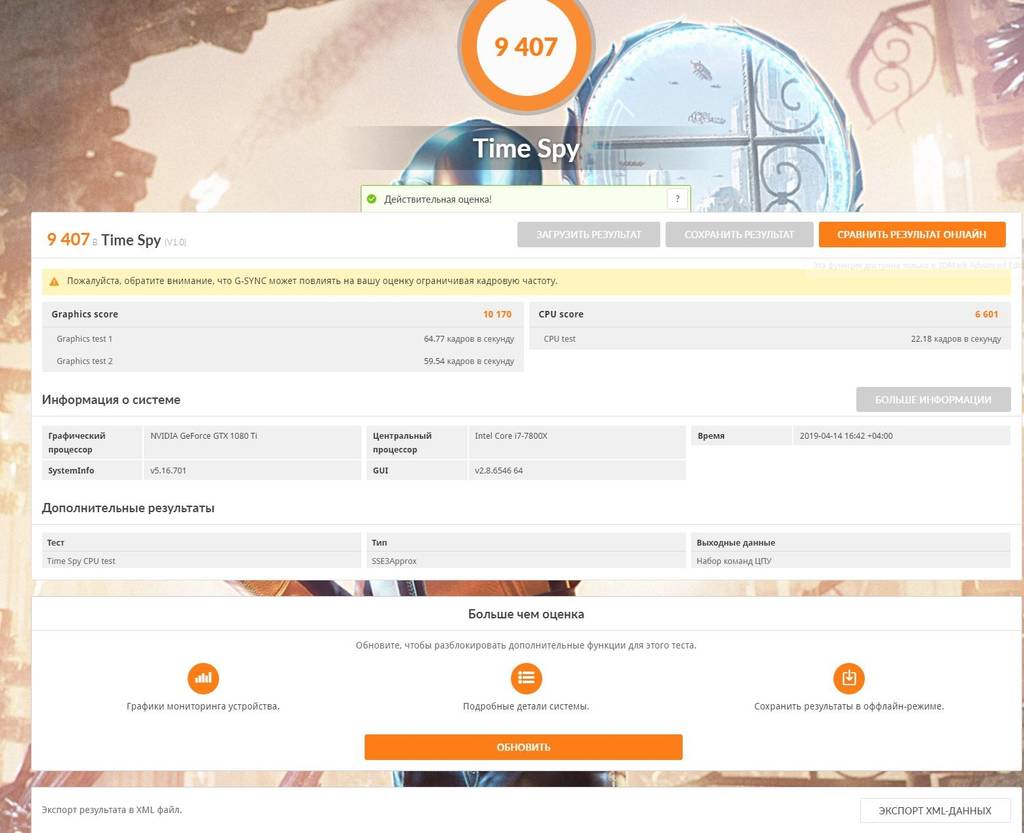Click the Информация о системе heading
This screenshot has width=1024, height=833.
(x=111, y=400)
